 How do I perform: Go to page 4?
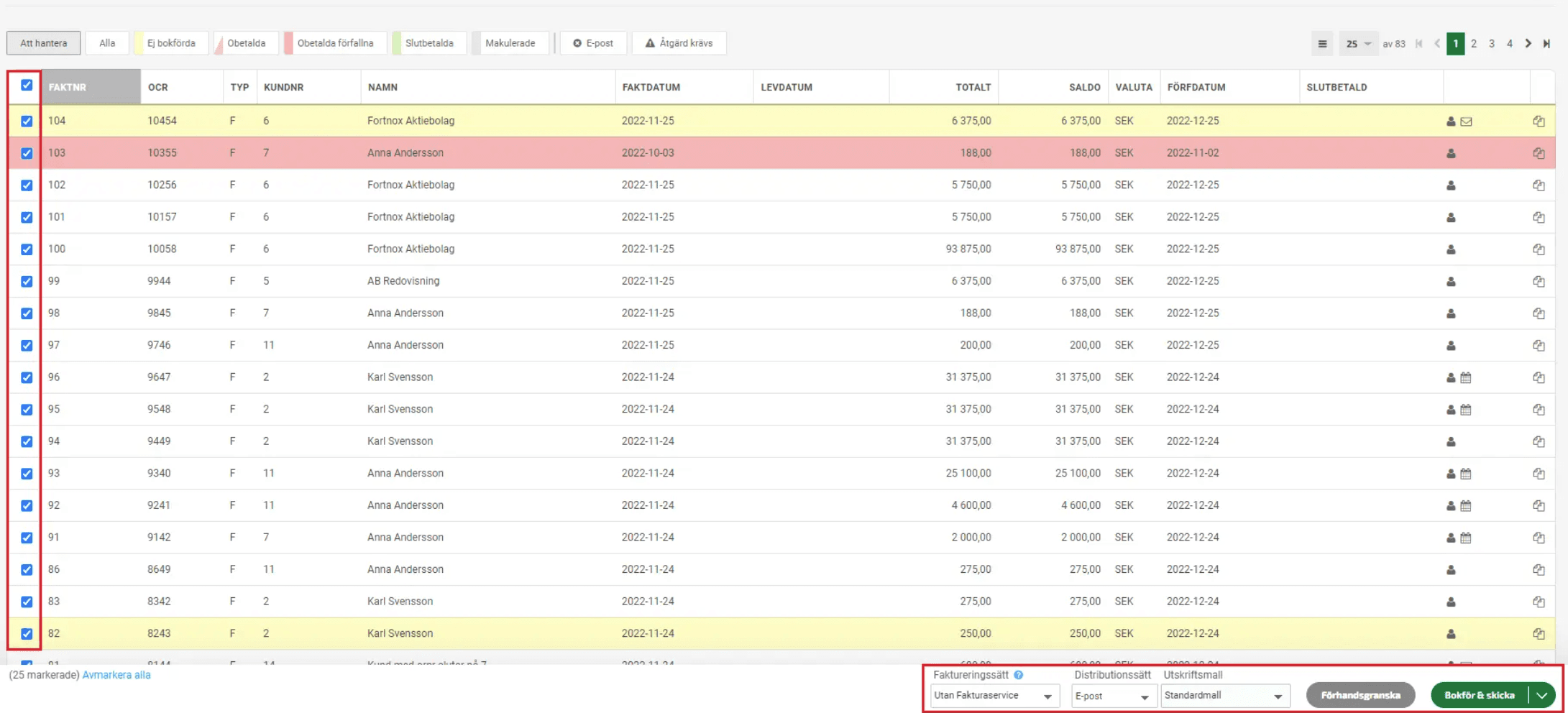click(x=1510, y=44)
